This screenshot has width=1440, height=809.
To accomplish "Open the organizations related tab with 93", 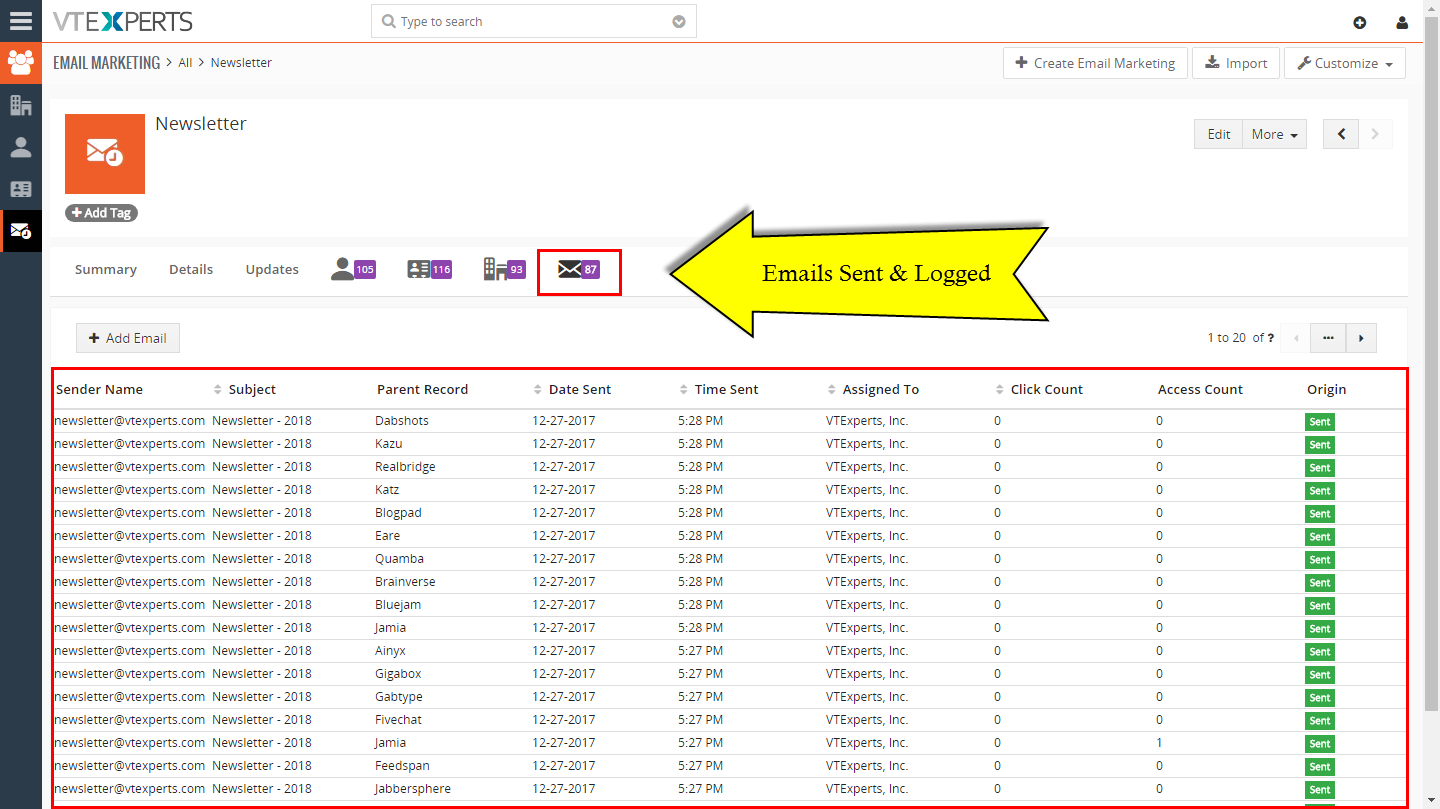I will pyautogui.click(x=505, y=269).
